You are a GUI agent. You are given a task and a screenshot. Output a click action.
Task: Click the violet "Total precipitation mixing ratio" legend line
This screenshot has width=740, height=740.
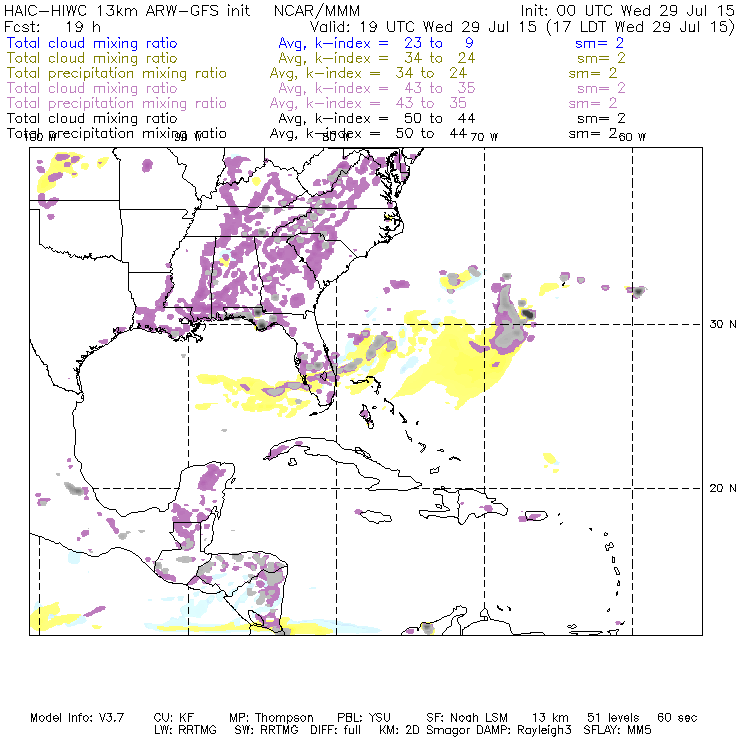[117, 103]
